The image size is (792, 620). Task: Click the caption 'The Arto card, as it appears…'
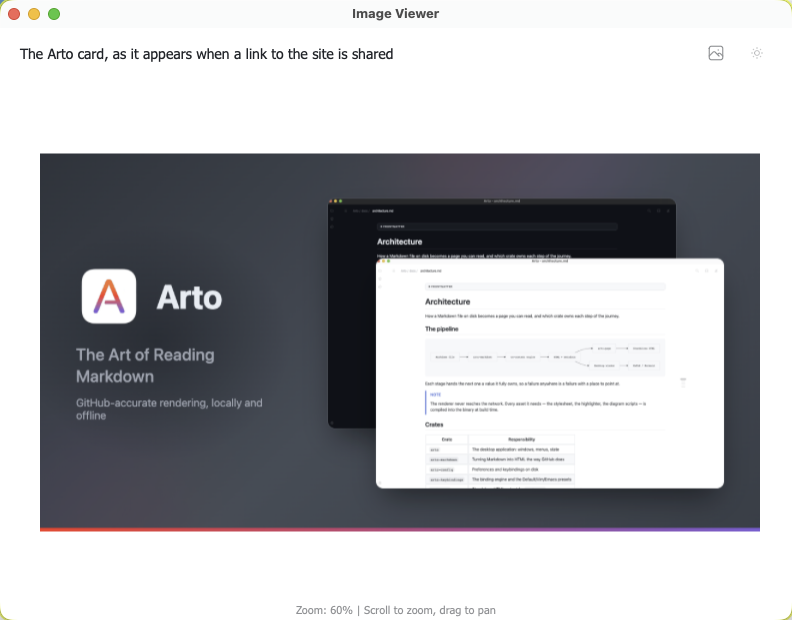click(206, 54)
